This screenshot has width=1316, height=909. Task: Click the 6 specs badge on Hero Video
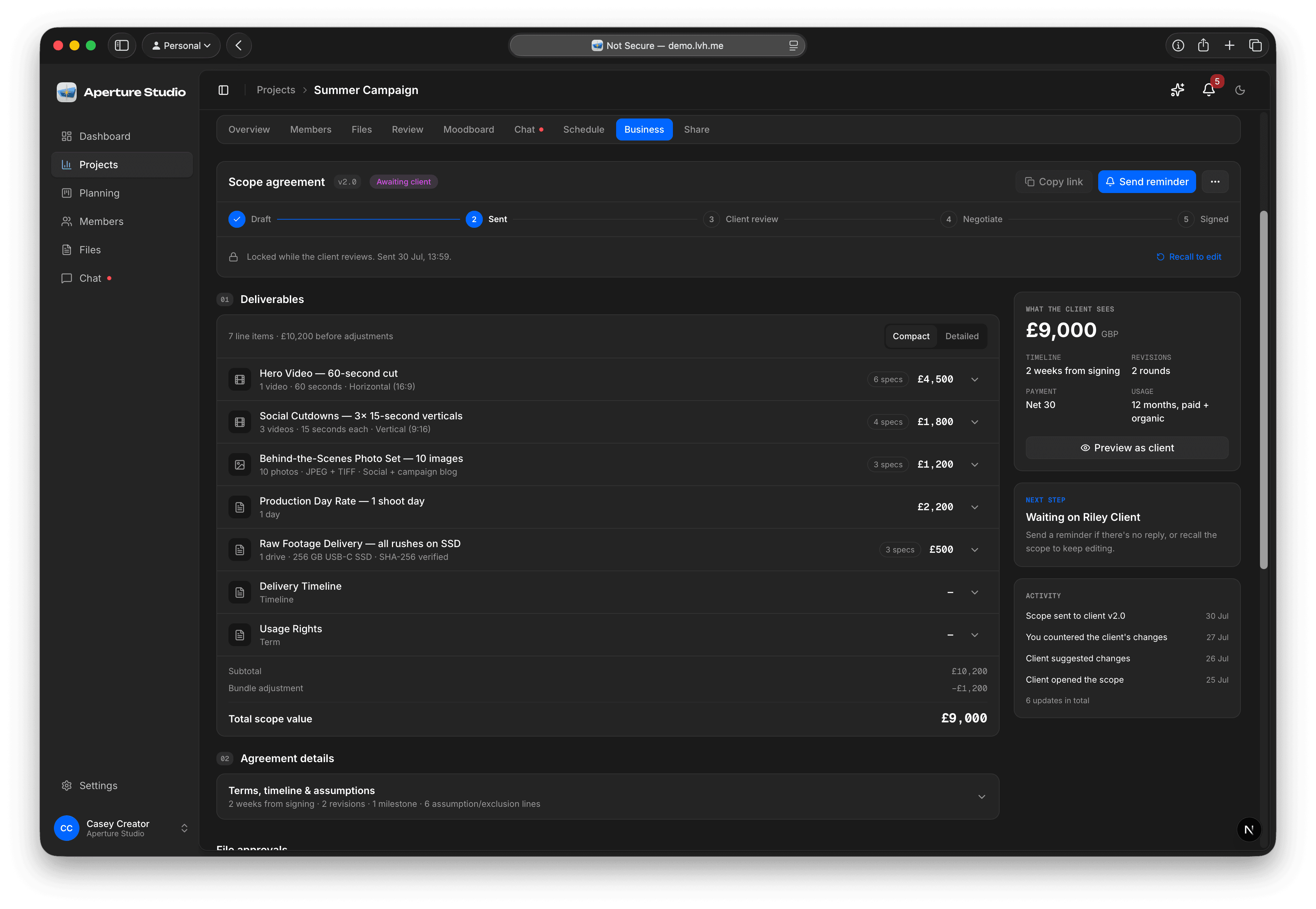pos(887,379)
